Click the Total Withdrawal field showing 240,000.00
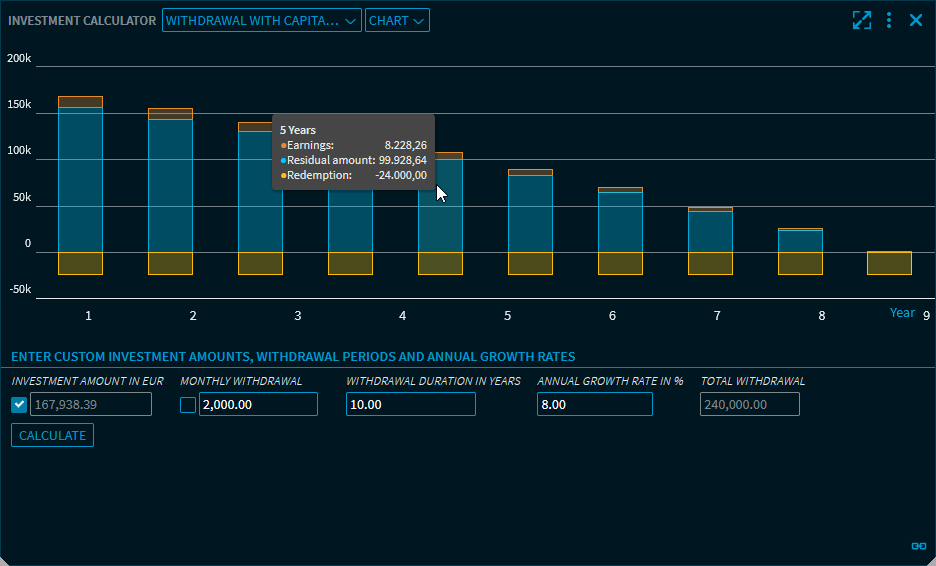 click(x=750, y=404)
